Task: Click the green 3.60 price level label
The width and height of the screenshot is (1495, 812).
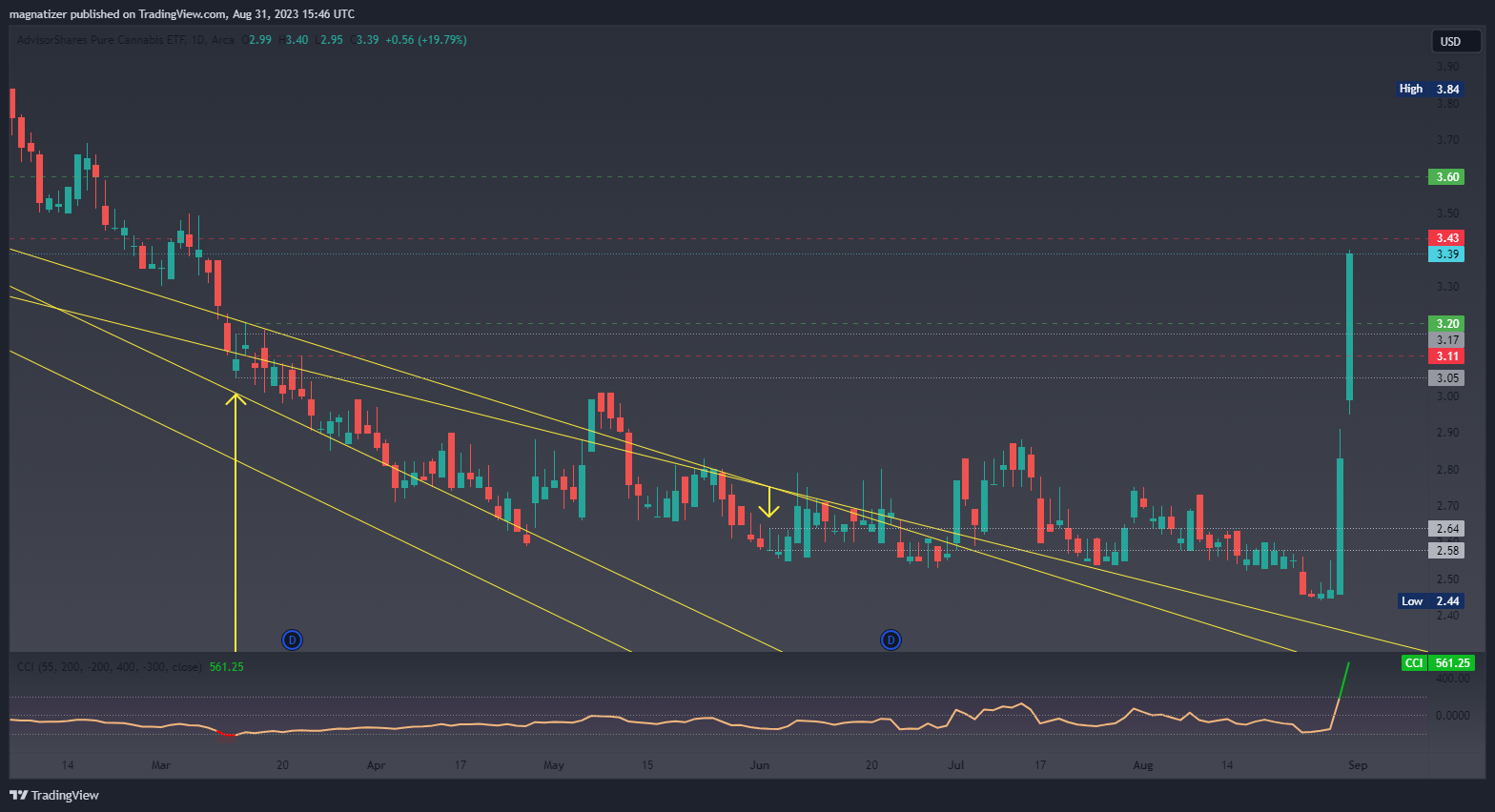Action: click(1447, 177)
